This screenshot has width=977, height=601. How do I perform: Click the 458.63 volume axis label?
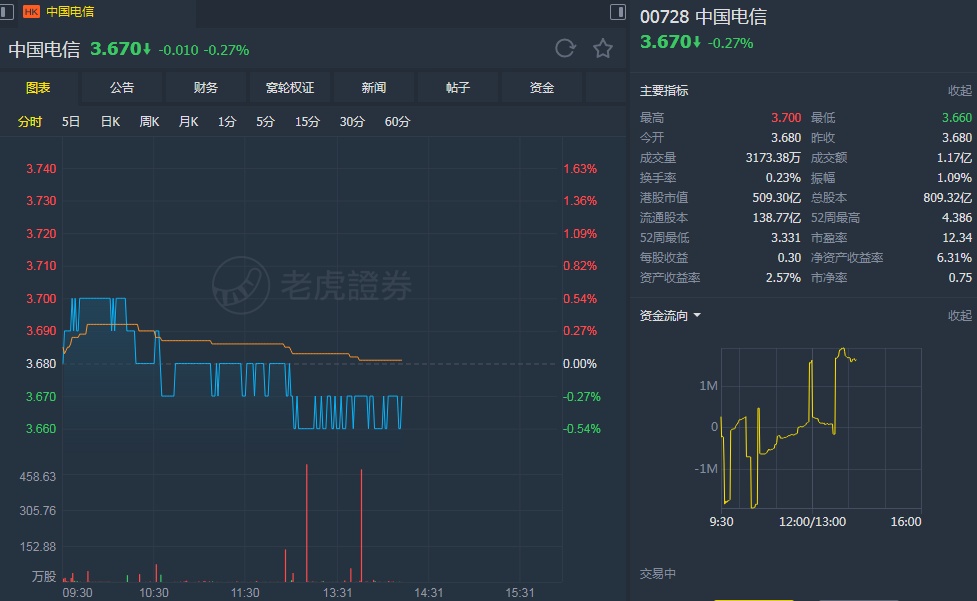click(x=37, y=476)
